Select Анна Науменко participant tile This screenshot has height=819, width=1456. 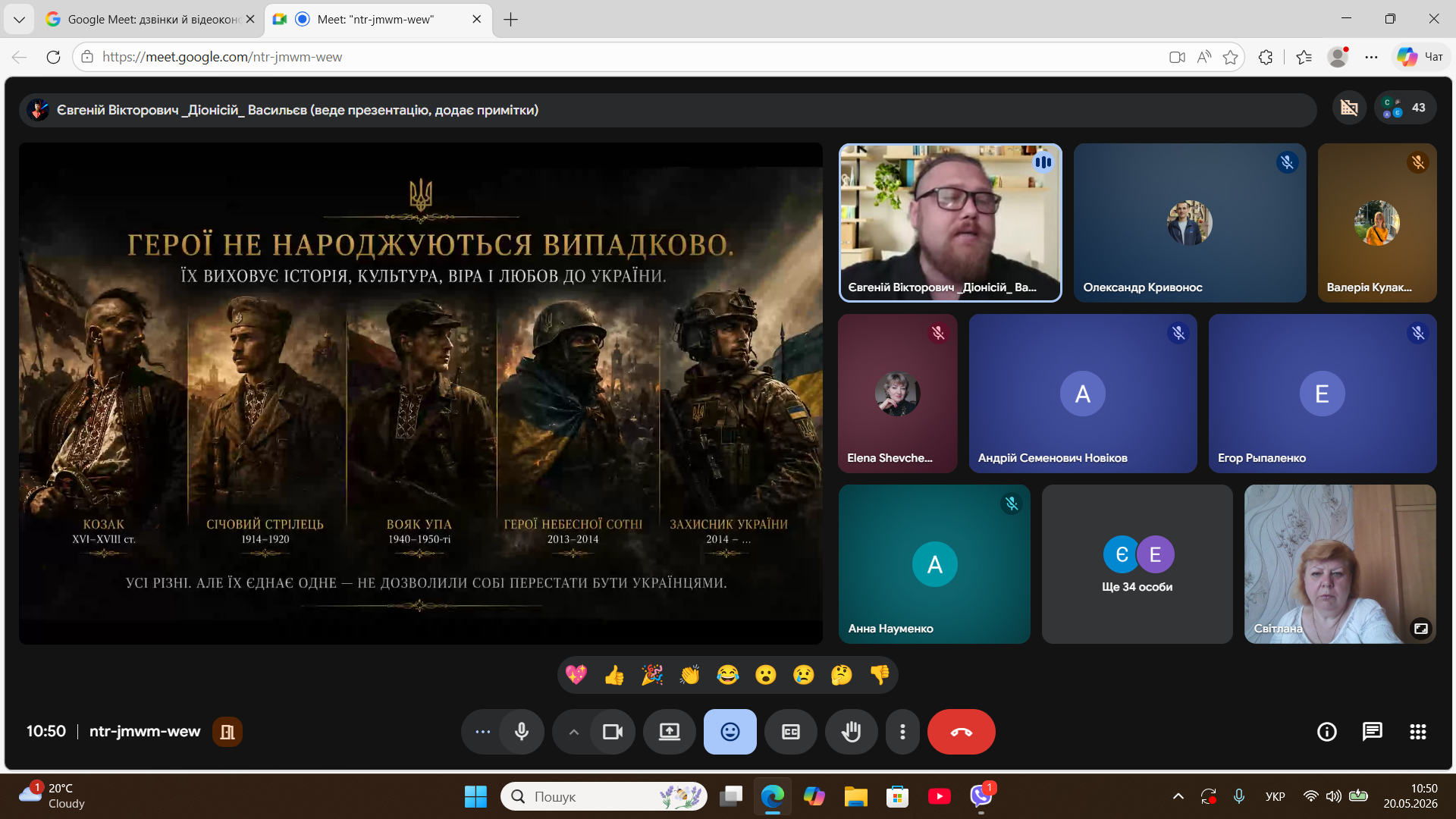934,564
